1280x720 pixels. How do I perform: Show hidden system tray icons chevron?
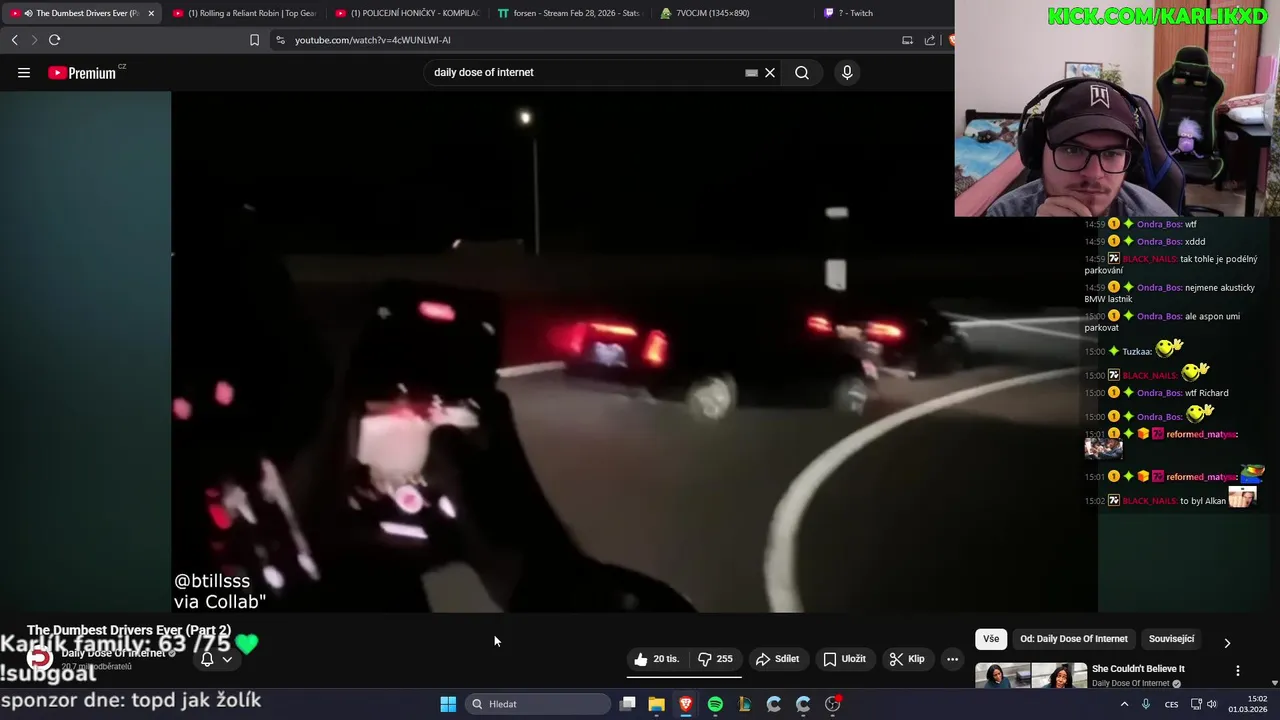(x=1124, y=704)
